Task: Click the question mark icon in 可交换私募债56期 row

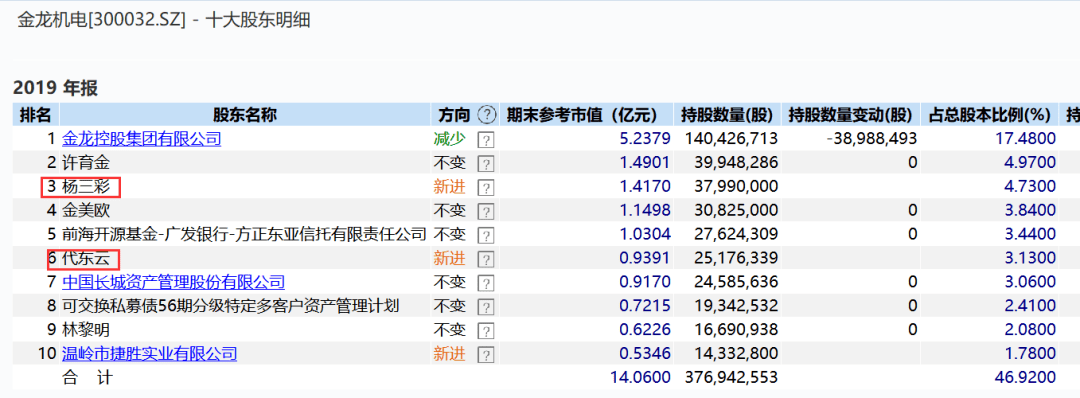Action: coord(486,307)
